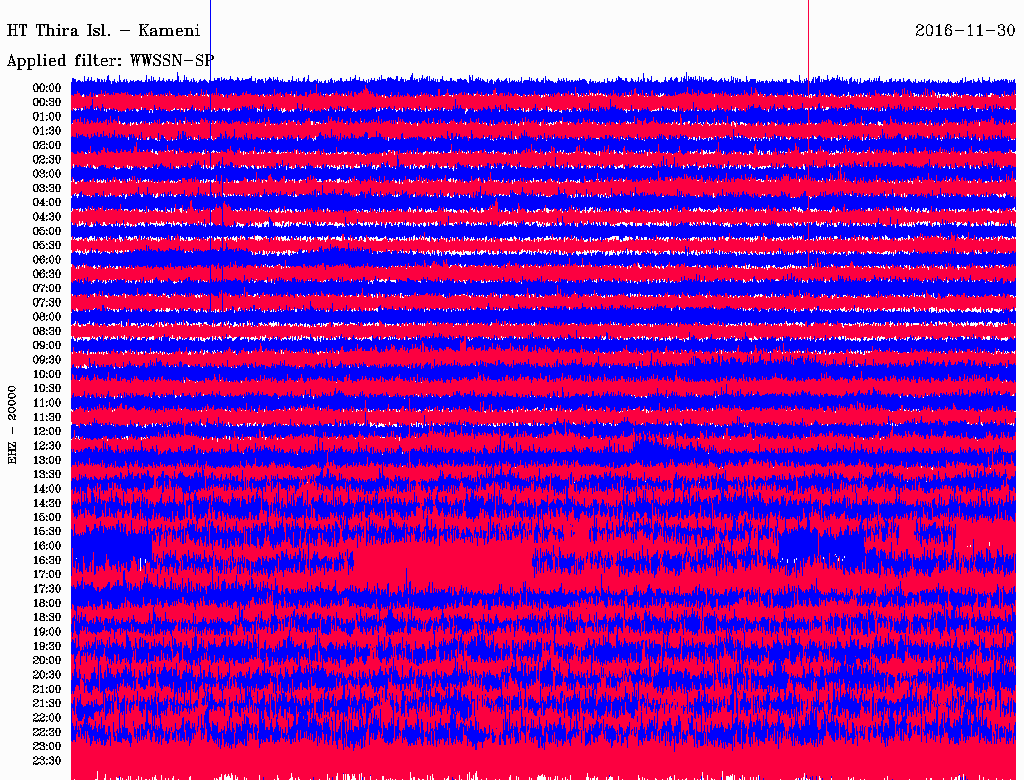Click the 02:30 time label
Viewport: 1024px width, 780px height.
pos(47,159)
